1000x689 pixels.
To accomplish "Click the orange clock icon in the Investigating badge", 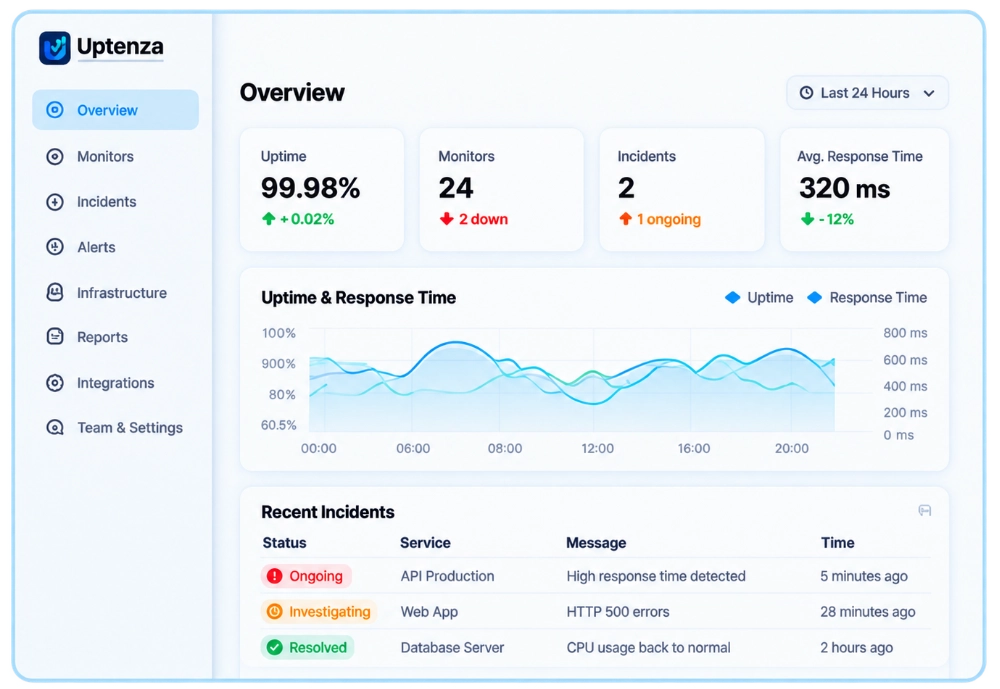I will click(x=274, y=611).
